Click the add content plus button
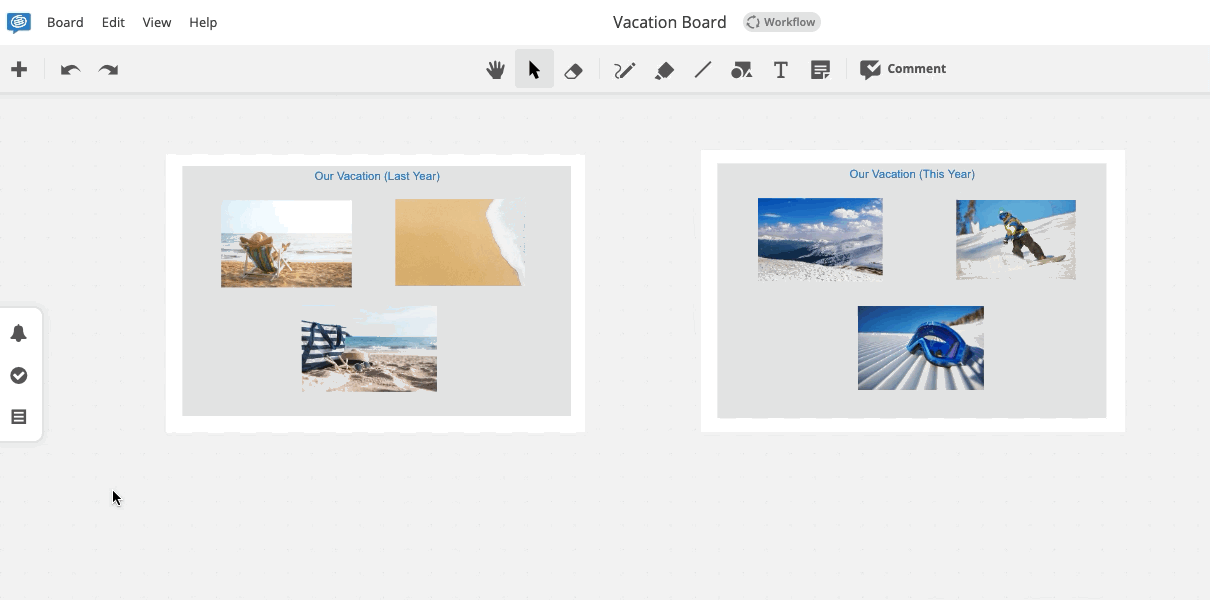Viewport: 1210px width, 600px height. [x=19, y=69]
